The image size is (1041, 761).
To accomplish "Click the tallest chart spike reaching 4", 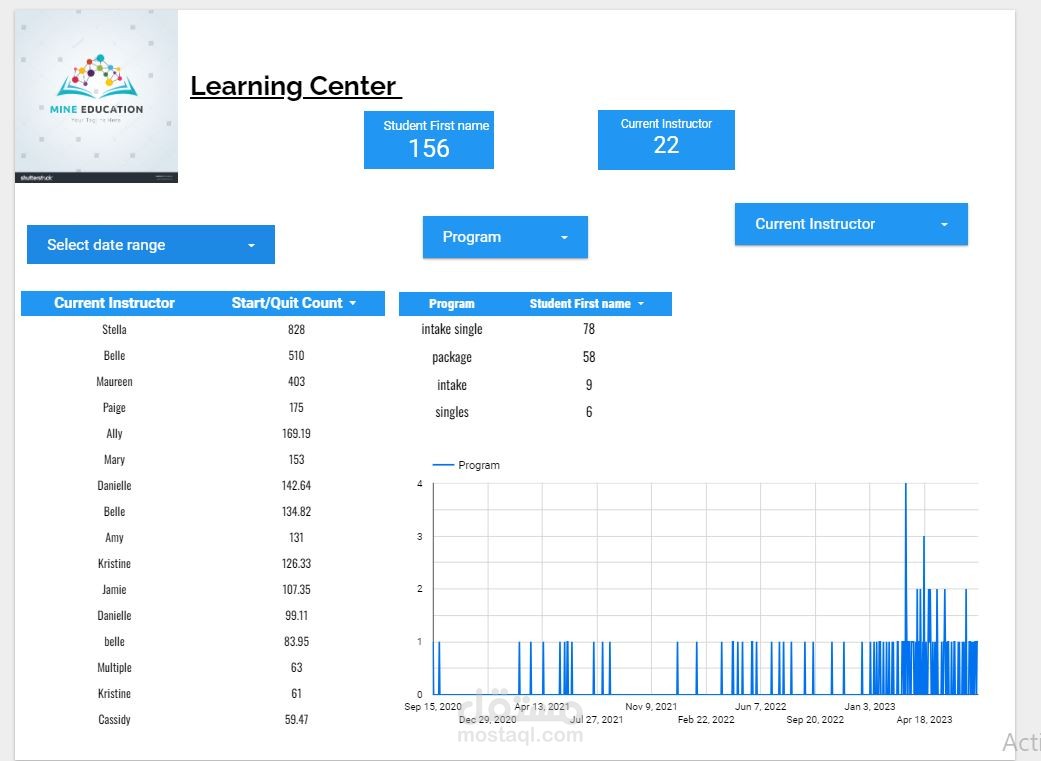I will tap(906, 588).
